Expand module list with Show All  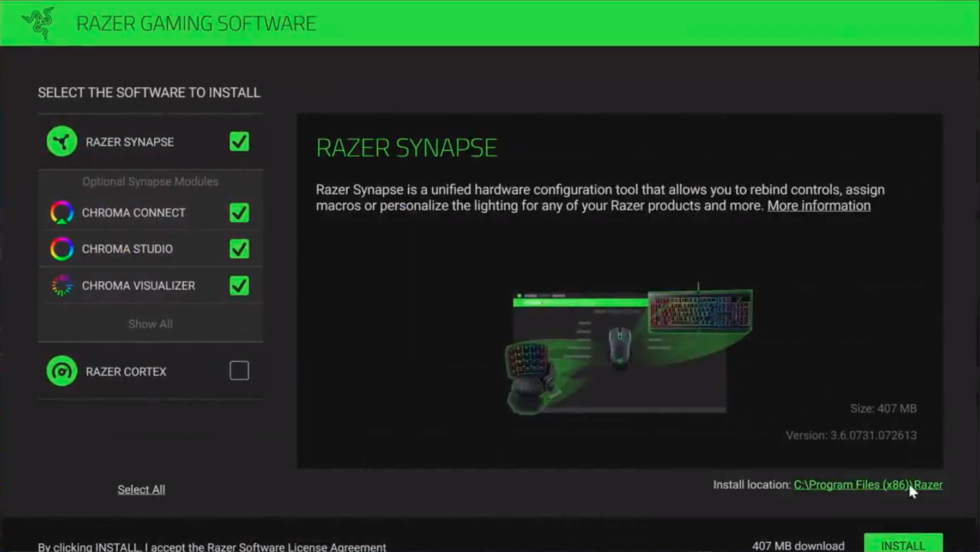click(150, 324)
